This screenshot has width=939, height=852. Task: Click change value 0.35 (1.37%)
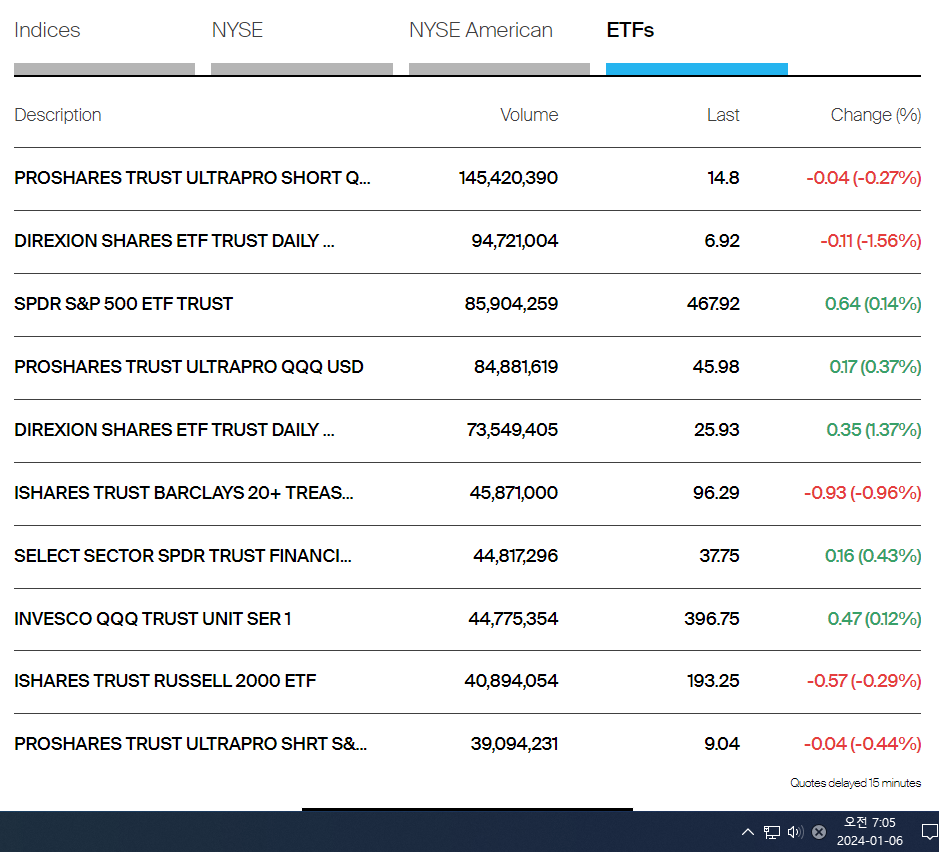(x=874, y=429)
